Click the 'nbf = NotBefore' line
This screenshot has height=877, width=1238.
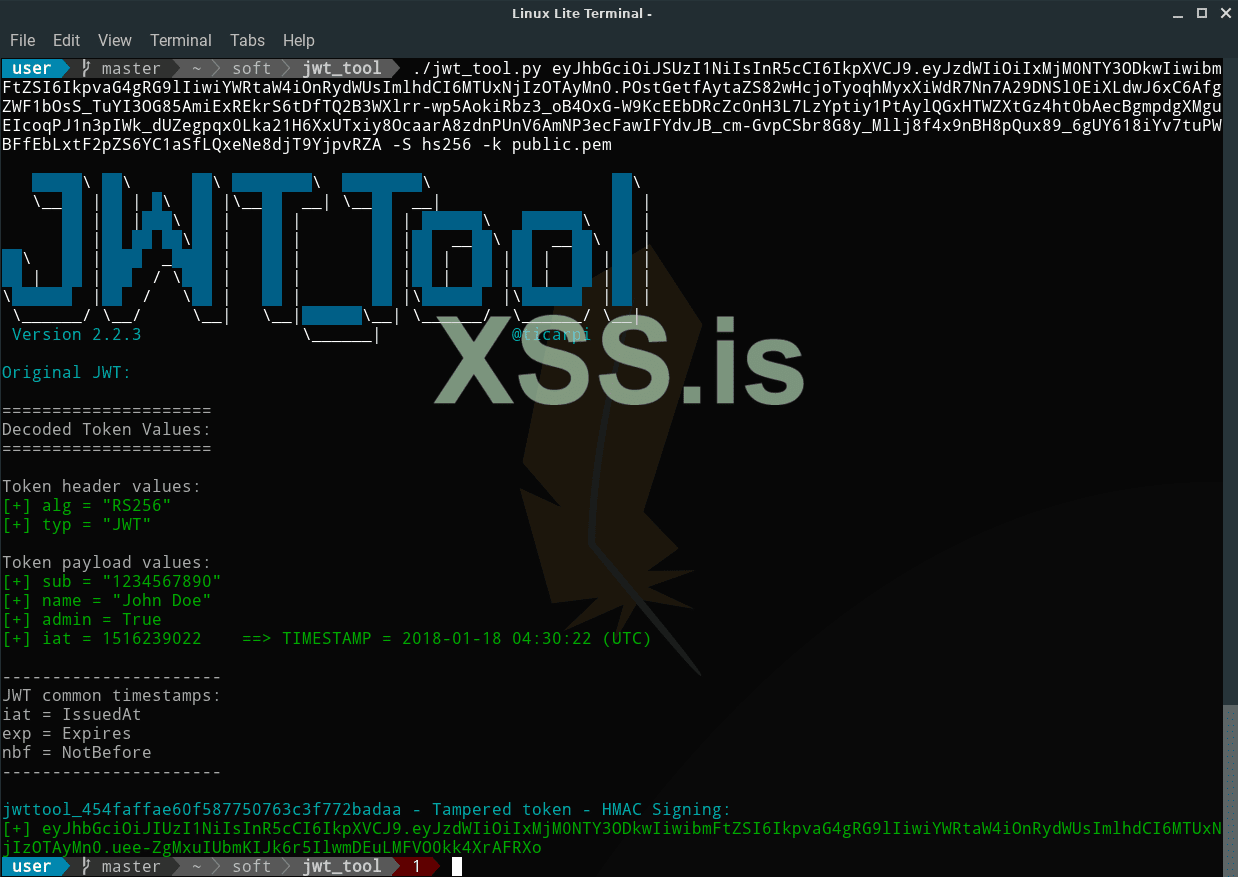(76, 752)
